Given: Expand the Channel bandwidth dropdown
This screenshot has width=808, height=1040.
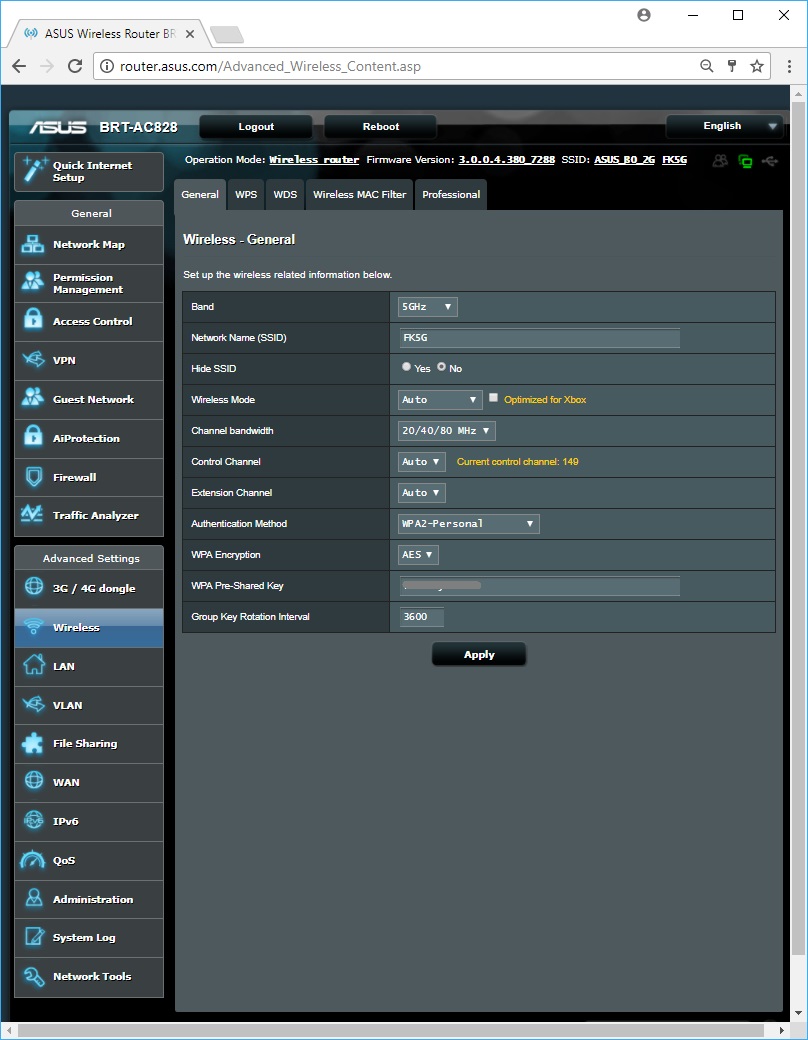Looking at the screenshot, I should pos(446,431).
